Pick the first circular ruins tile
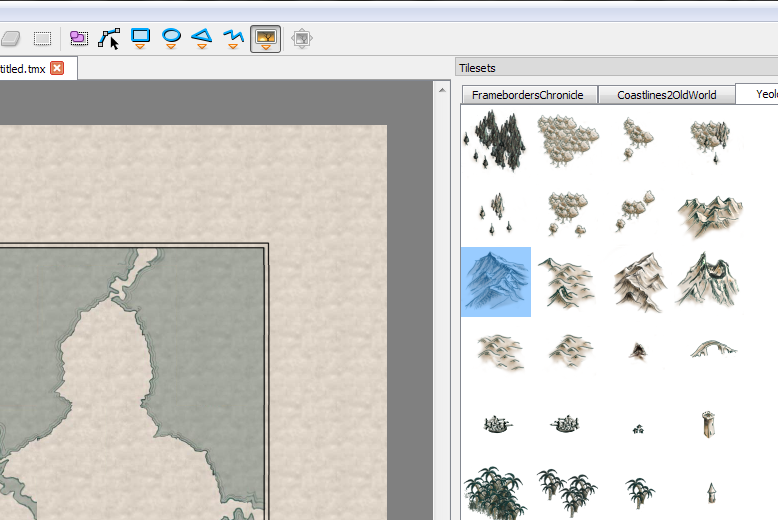778x520 pixels. tap(497, 424)
